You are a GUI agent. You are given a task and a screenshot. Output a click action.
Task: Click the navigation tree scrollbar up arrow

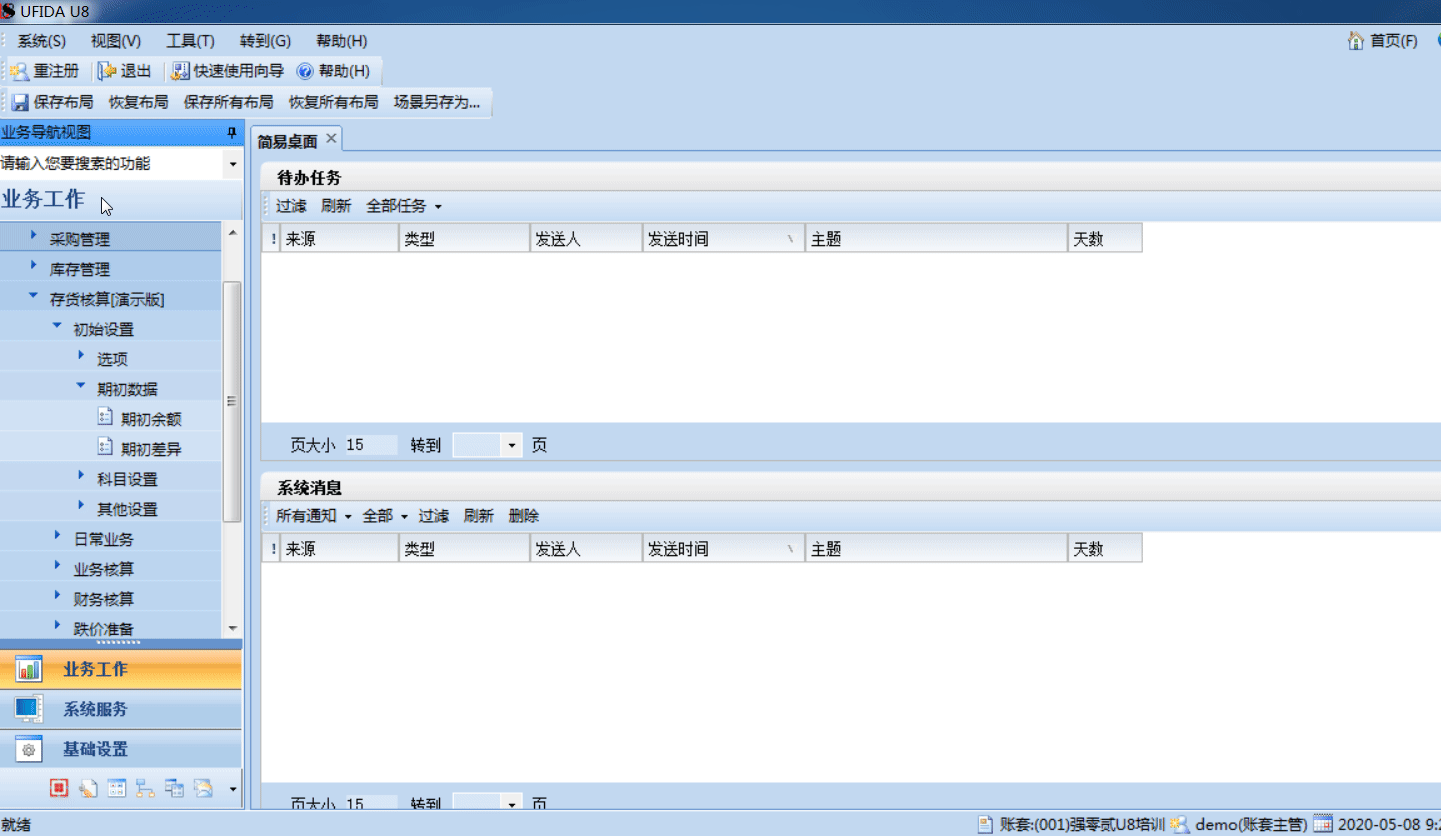click(232, 232)
